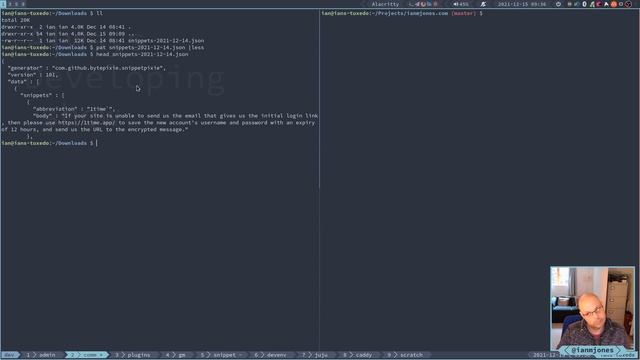Image resolution: width=640 pixels, height=360 pixels.
Task: Click the "abbreviation" : "1time`" line
Action: pos(74,109)
